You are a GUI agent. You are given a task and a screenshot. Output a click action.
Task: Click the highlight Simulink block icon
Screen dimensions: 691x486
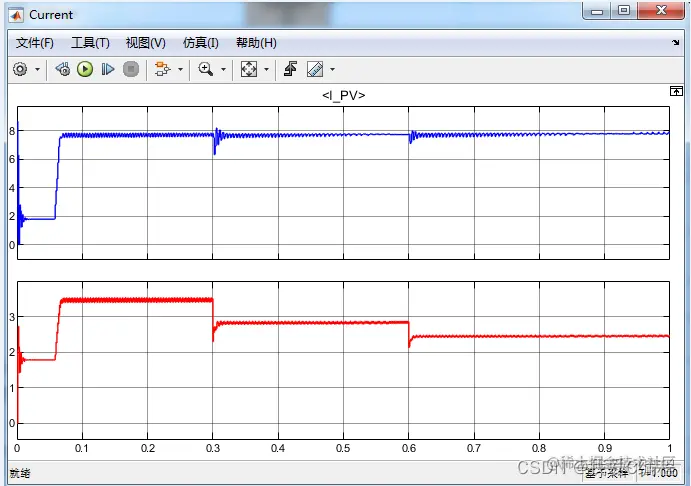click(x=163, y=69)
